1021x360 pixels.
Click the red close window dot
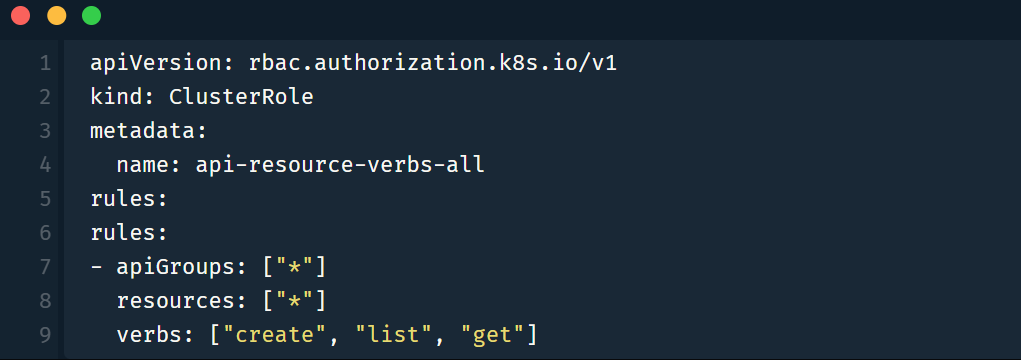point(21,16)
